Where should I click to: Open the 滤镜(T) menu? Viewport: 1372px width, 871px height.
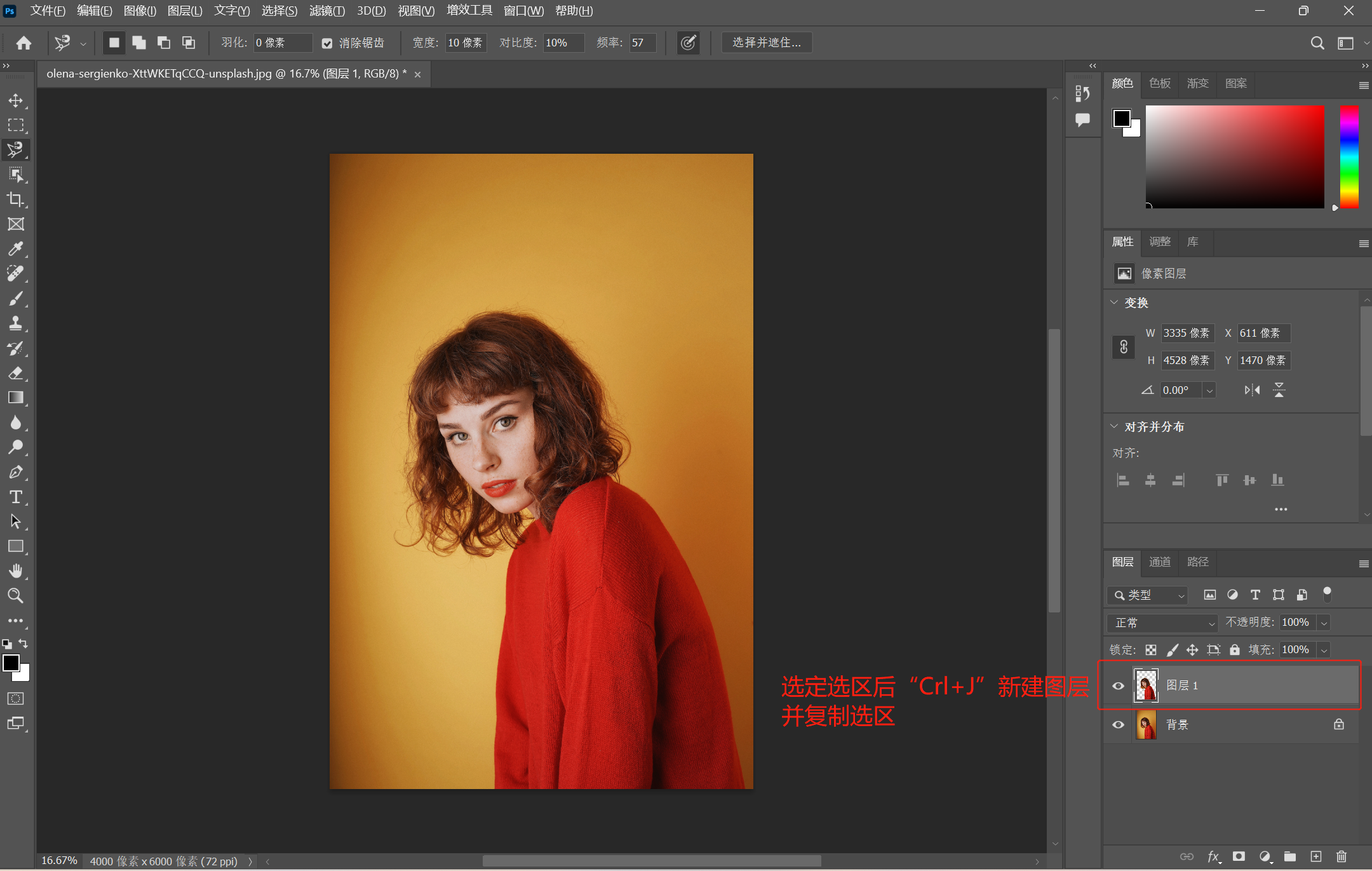coord(327,11)
